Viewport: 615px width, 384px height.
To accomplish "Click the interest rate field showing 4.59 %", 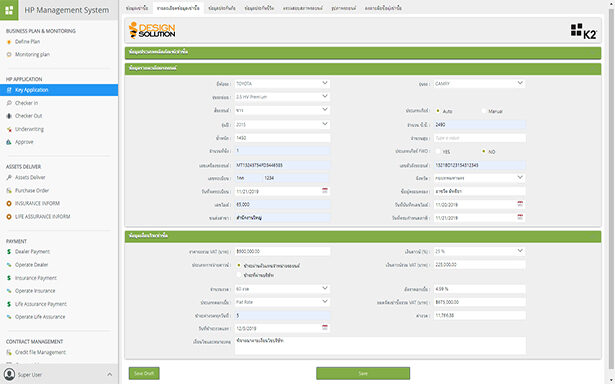I will tap(479, 289).
